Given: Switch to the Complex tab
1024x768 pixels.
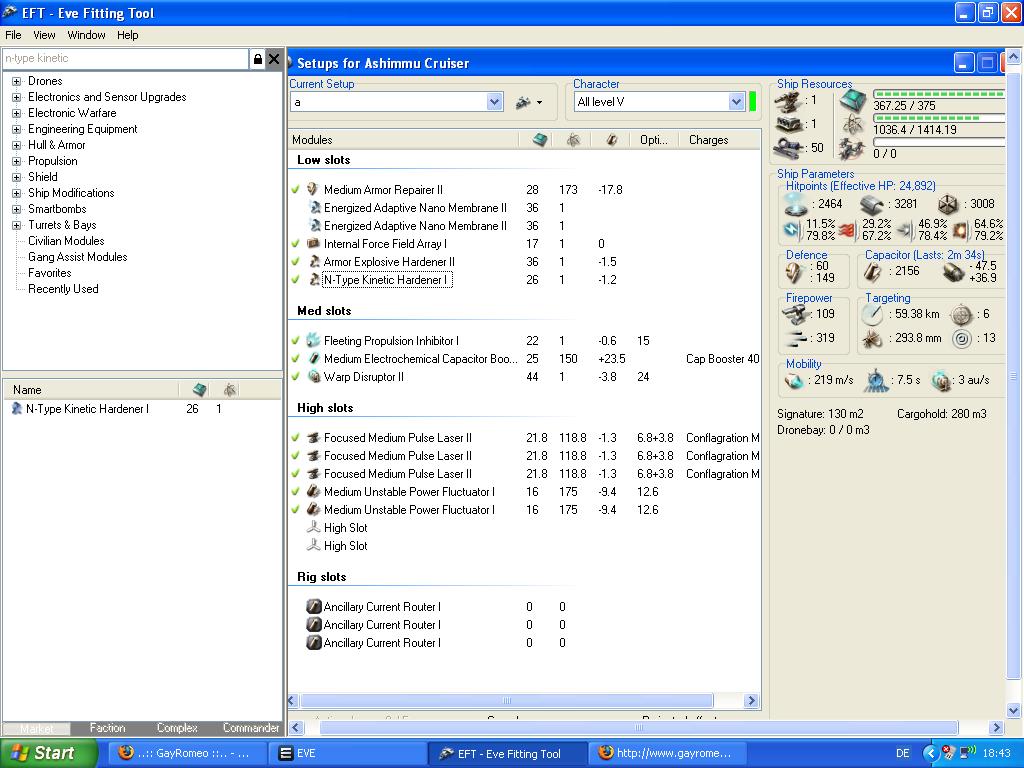Looking at the screenshot, I should (x=177, y=728).
